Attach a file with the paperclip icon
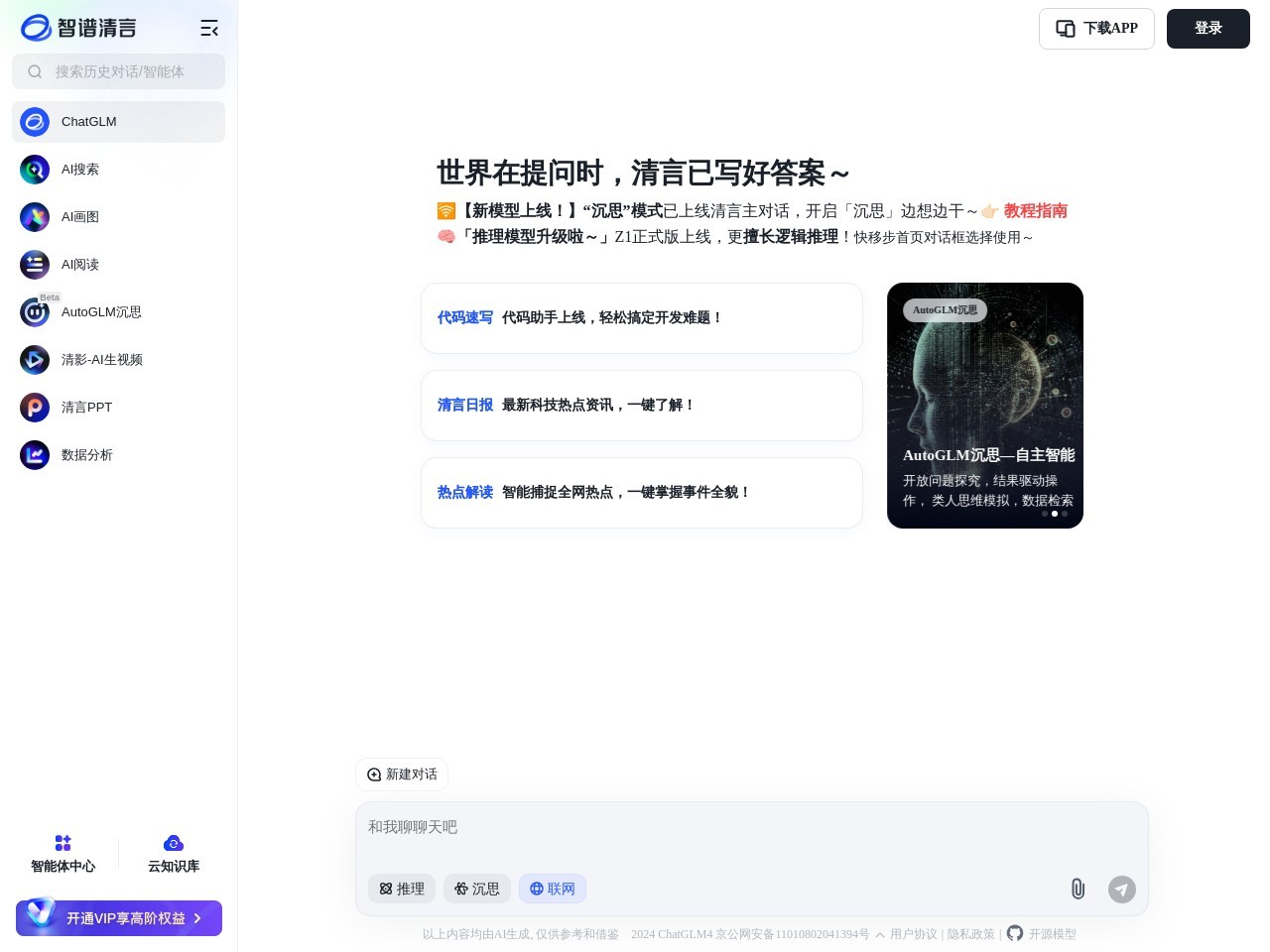 pyautogui.click(x=1078, y=890)
